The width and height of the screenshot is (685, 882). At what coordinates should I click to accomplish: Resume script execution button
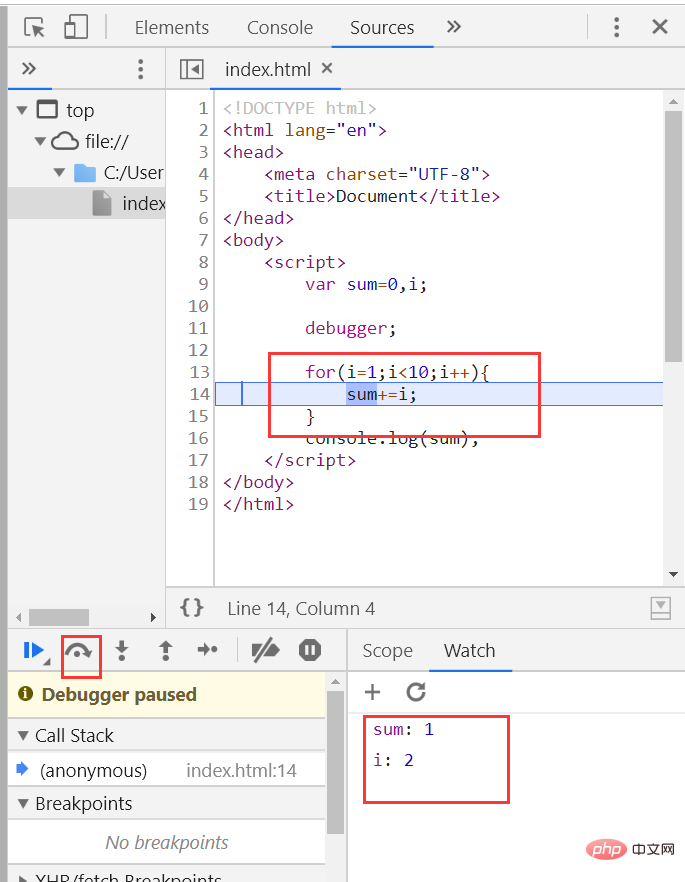34,650
